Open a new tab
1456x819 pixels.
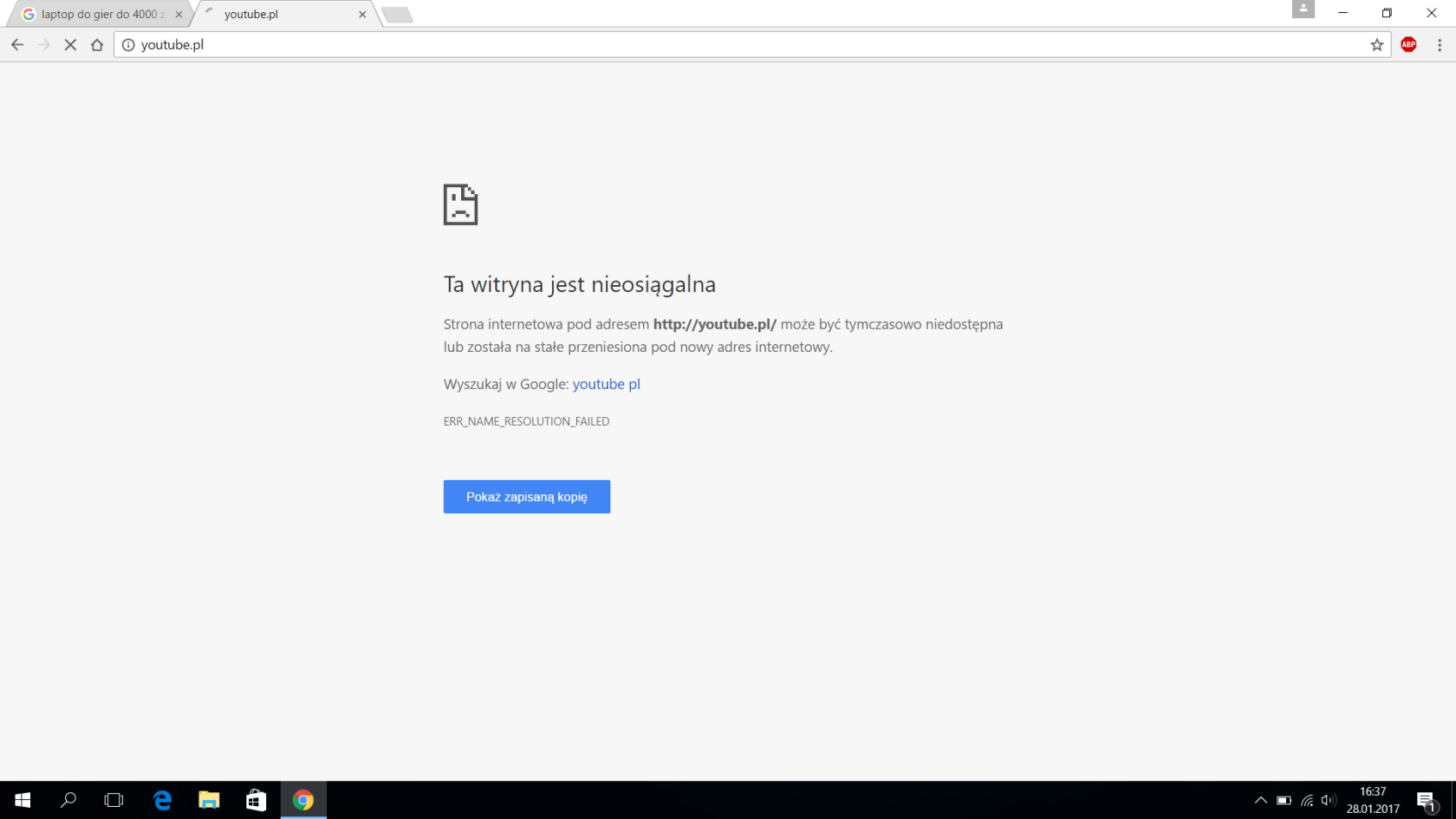pos(397,15)
